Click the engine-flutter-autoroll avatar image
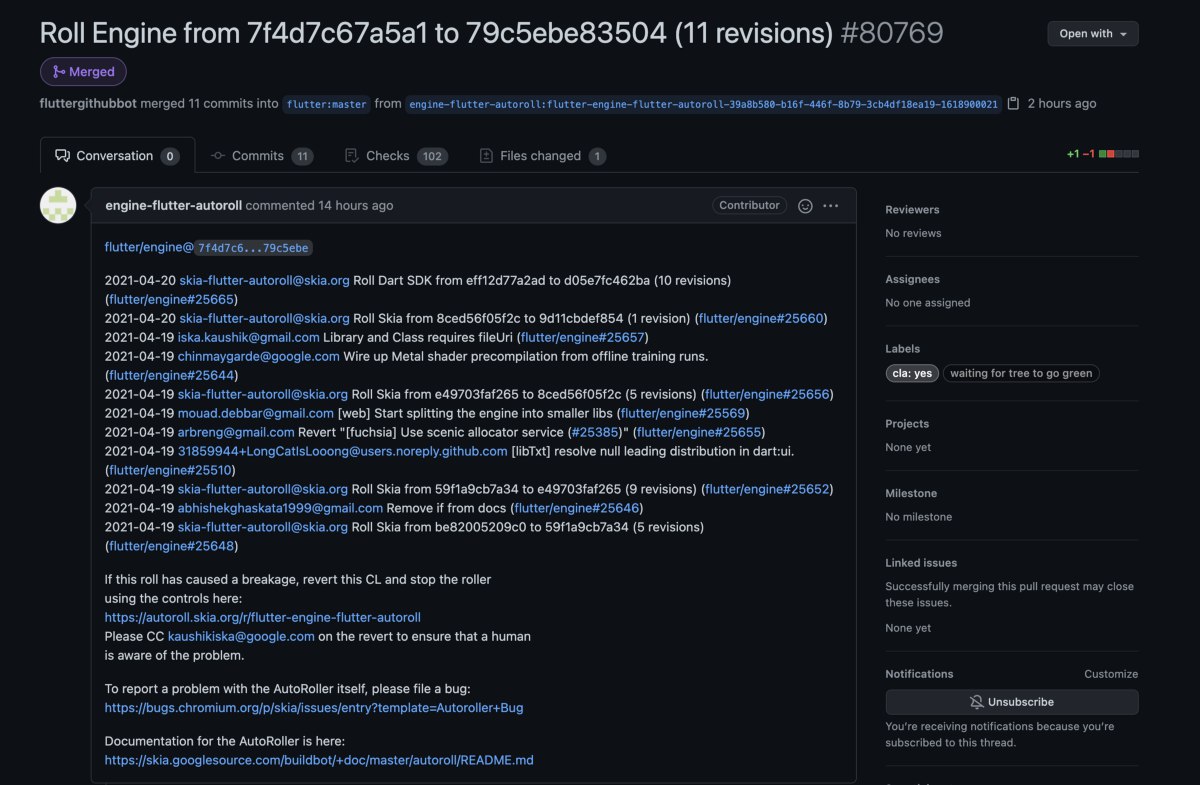Screen dimensions: 1200x785 [58, 205]
